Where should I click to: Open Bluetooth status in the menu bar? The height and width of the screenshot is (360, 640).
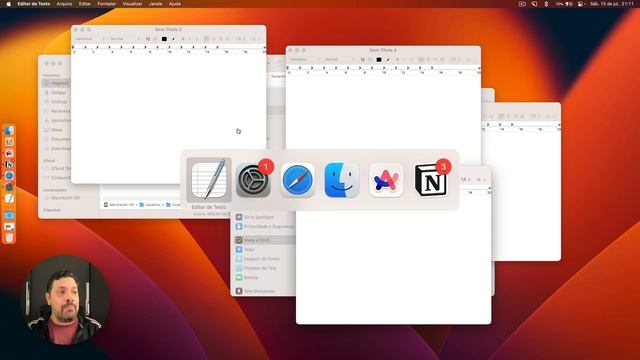[546, 4]
